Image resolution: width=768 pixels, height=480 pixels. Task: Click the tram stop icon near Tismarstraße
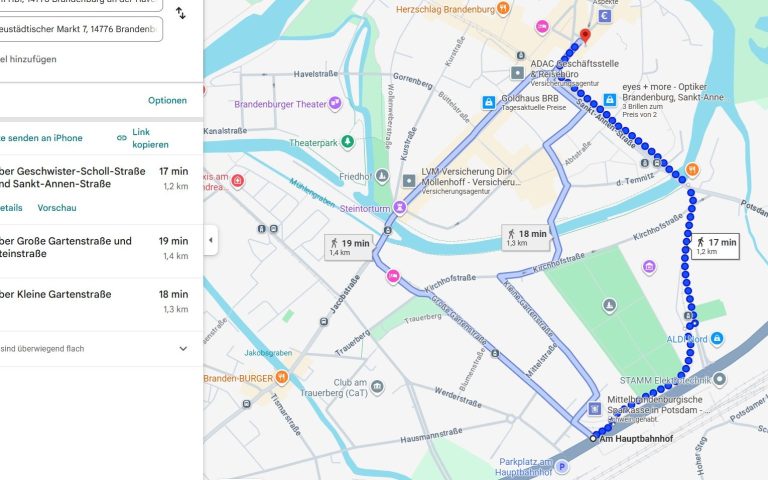(x=247, y=404)
